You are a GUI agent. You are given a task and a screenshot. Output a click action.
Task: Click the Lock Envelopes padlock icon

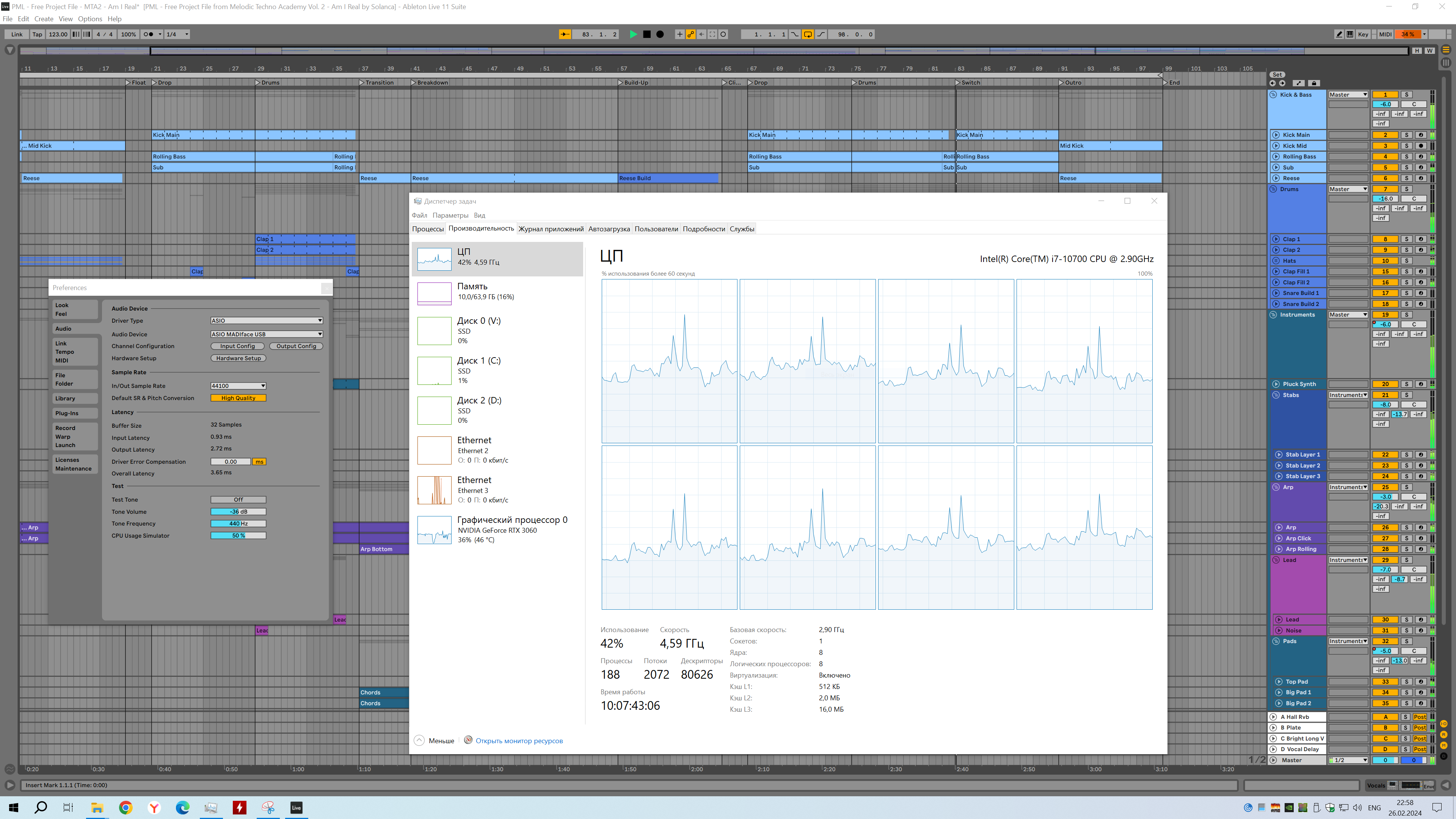(1313, 83)
